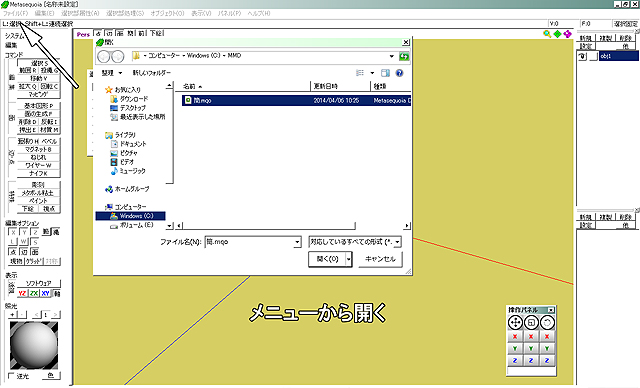
Task: Expand the file name combo box arrow
Action: coord(298,242)
